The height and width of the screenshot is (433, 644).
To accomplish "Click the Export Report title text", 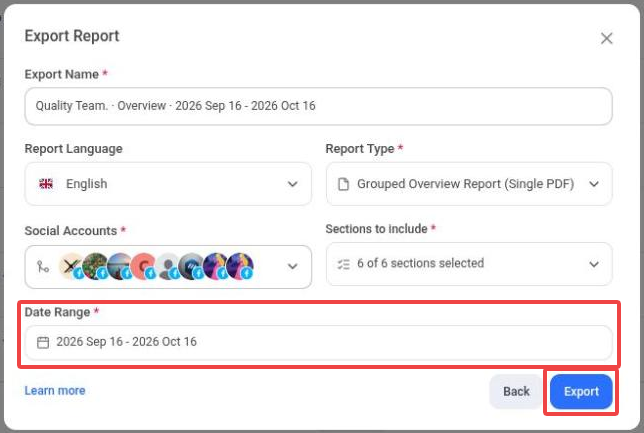I will tap(72, 36).
